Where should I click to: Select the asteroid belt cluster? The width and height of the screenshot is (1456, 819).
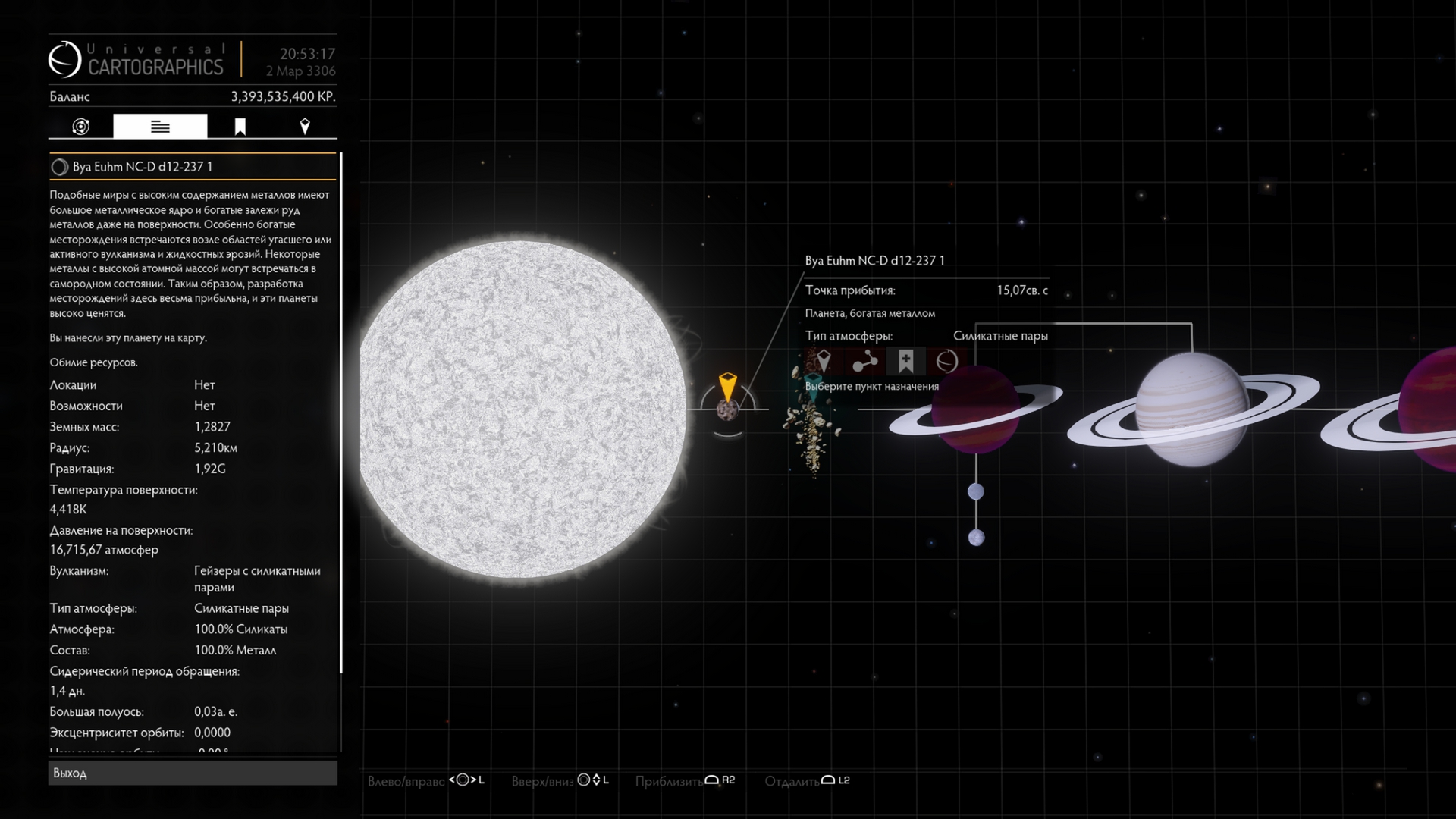[x=813, y=425]
